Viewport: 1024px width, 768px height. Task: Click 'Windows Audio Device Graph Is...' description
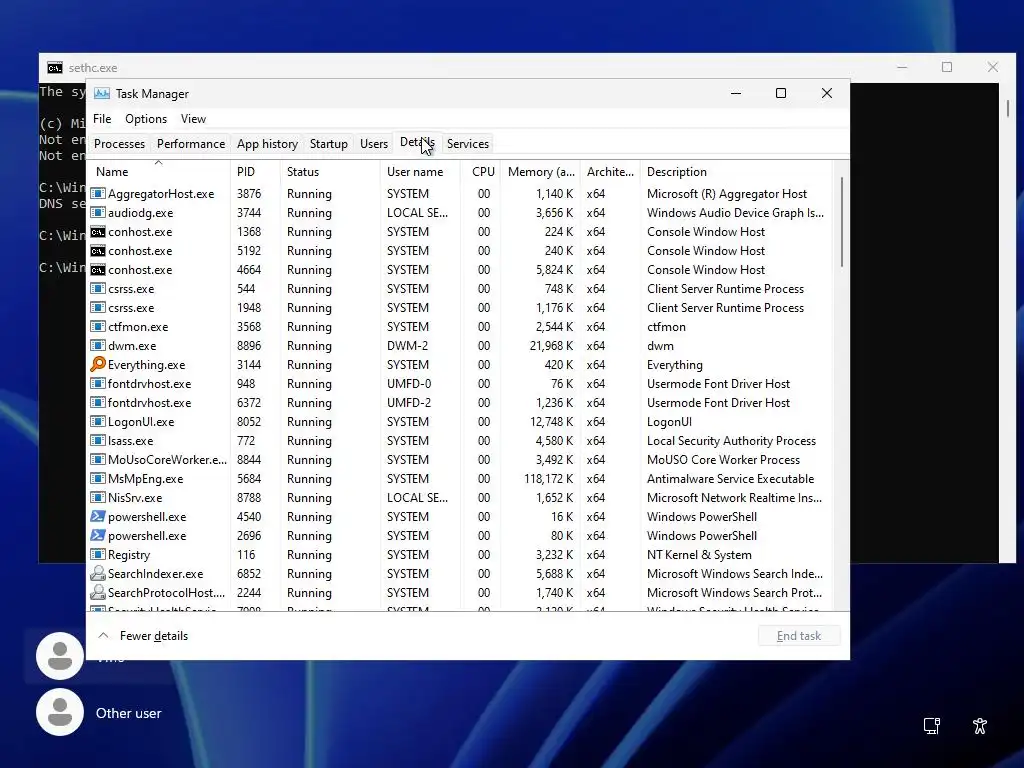[x=735, y=213]
